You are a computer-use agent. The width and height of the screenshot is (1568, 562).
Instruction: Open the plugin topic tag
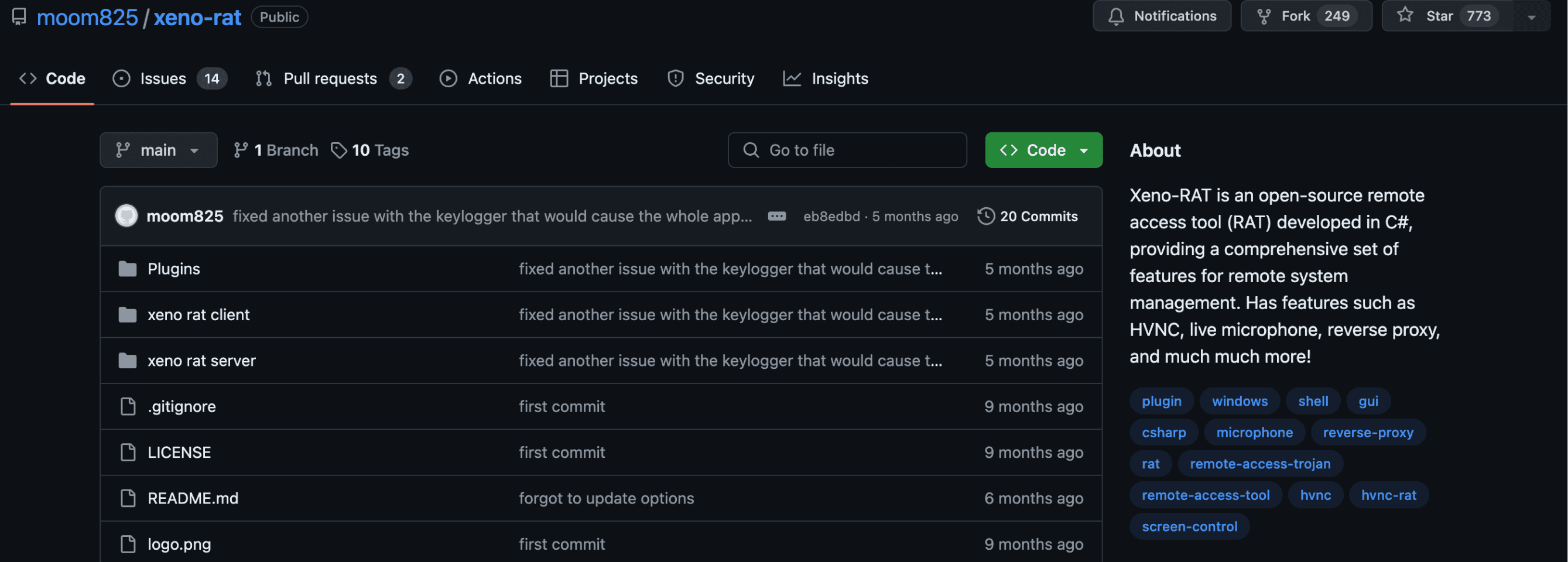point(1161,400)
